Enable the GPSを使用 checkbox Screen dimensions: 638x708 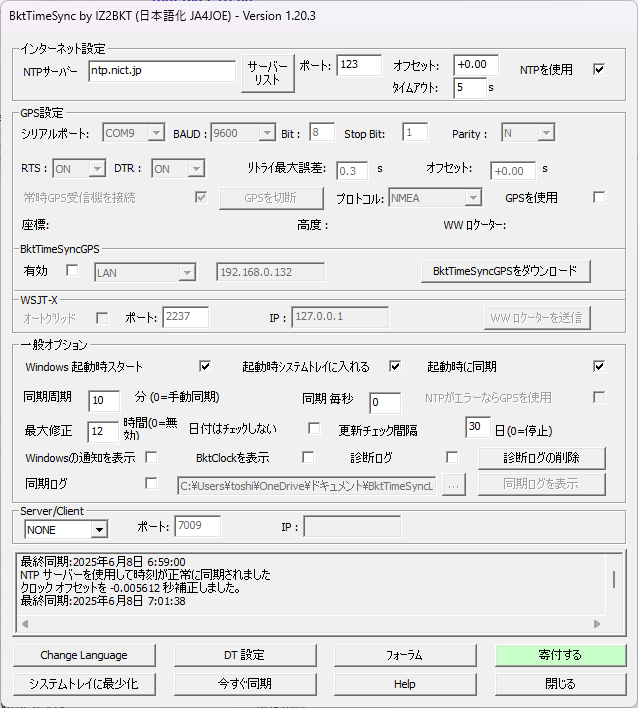[599, 197]
